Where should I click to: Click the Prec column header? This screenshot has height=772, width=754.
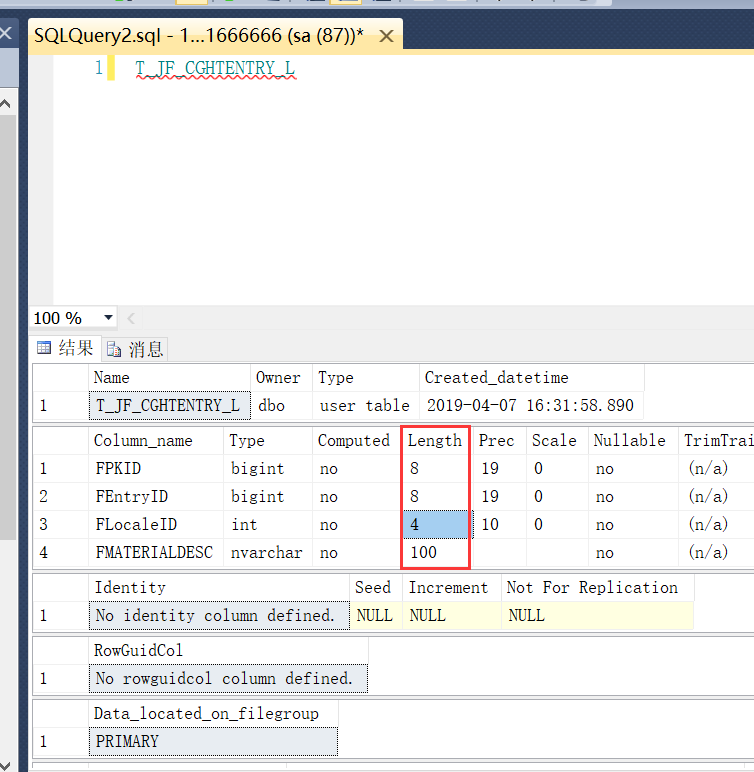(x=499, y=441)
